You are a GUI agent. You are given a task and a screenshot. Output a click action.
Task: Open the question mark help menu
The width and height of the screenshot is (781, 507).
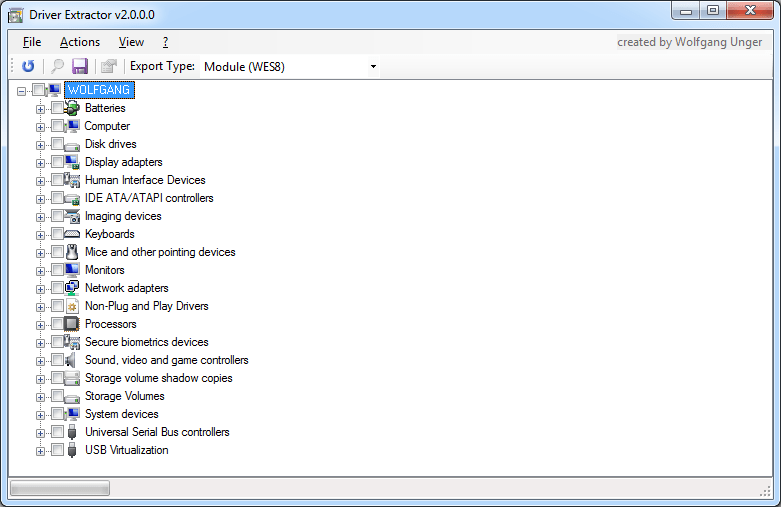coord(165,42)
